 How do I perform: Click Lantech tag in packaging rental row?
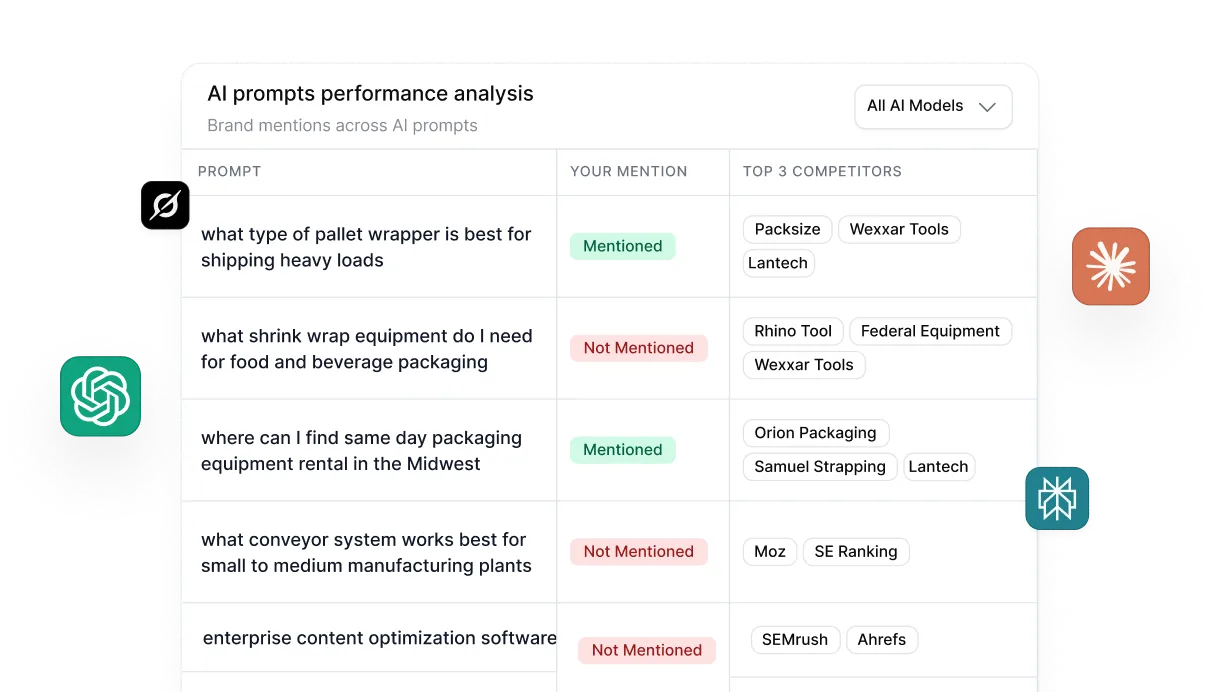[x=938, y=467]
